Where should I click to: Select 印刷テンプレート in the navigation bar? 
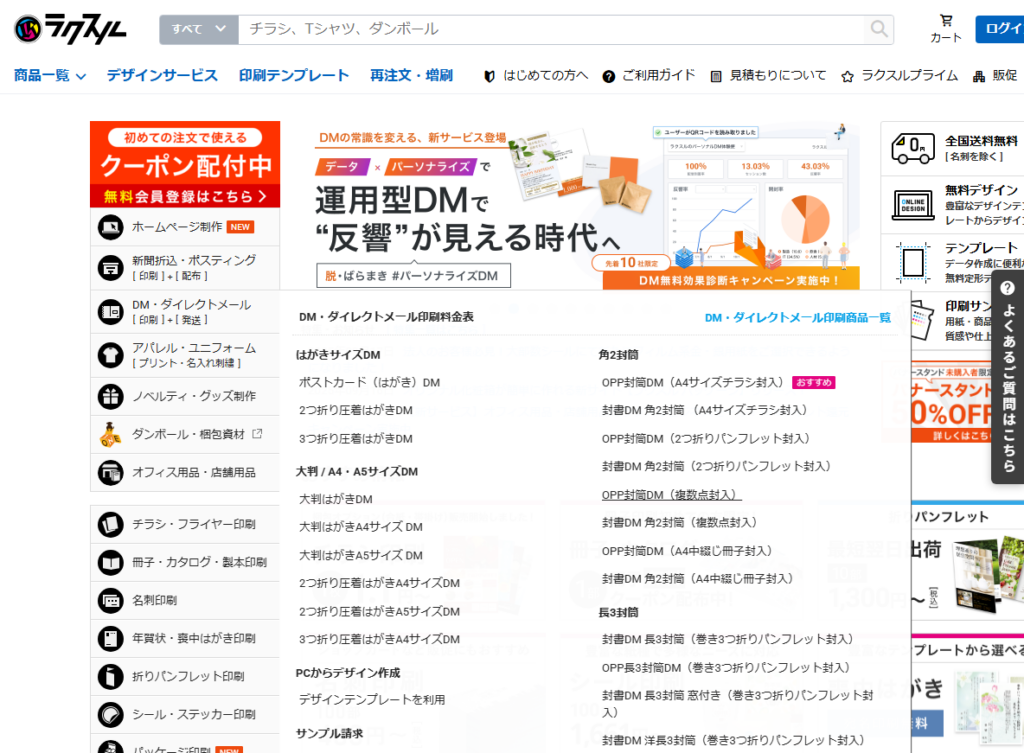(x=294, y=75)
